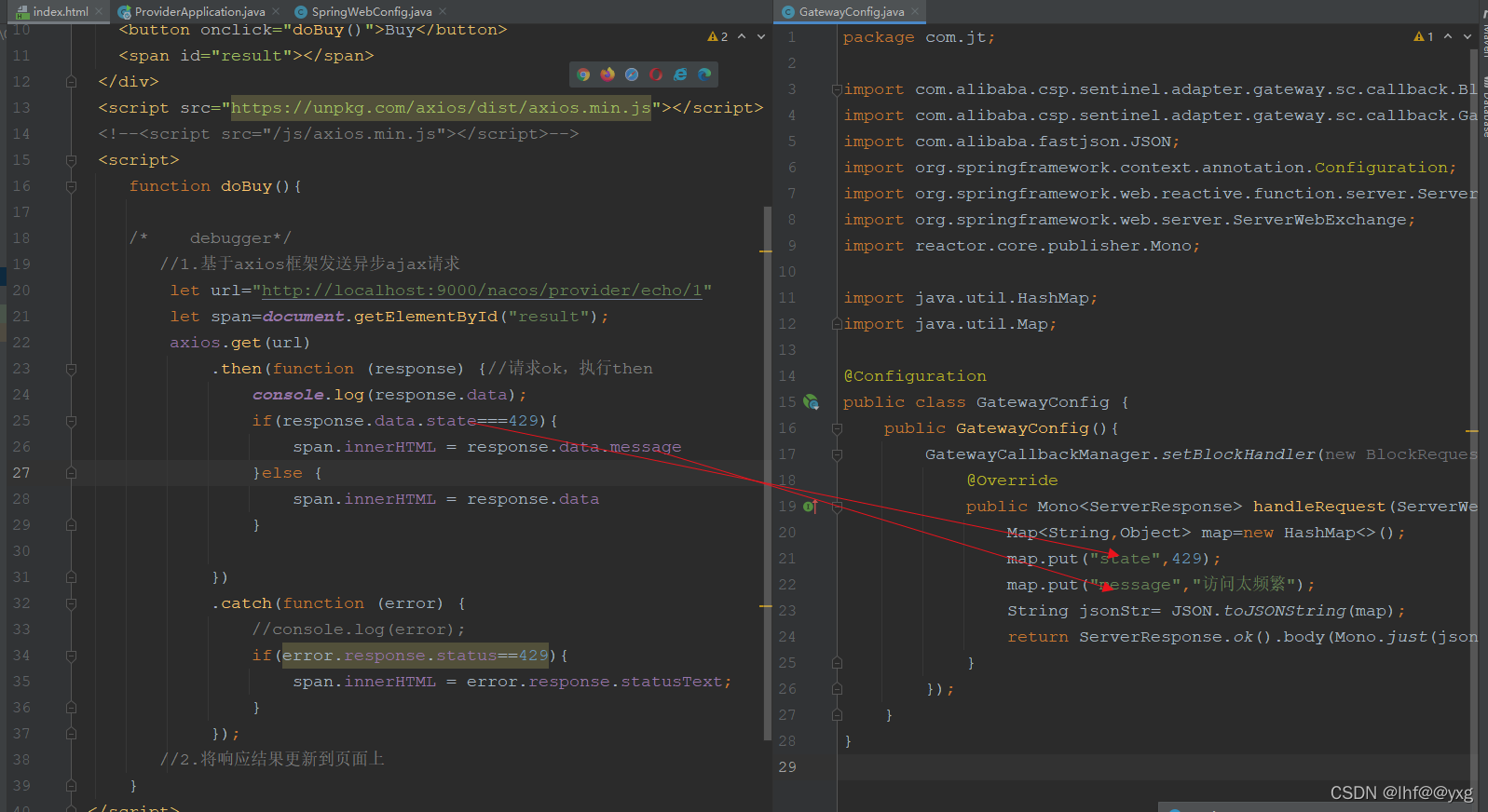This screenshot has width=1488, height=812.
Task: Click line number 27 in left gutter
Action: (x=20, y=473)
